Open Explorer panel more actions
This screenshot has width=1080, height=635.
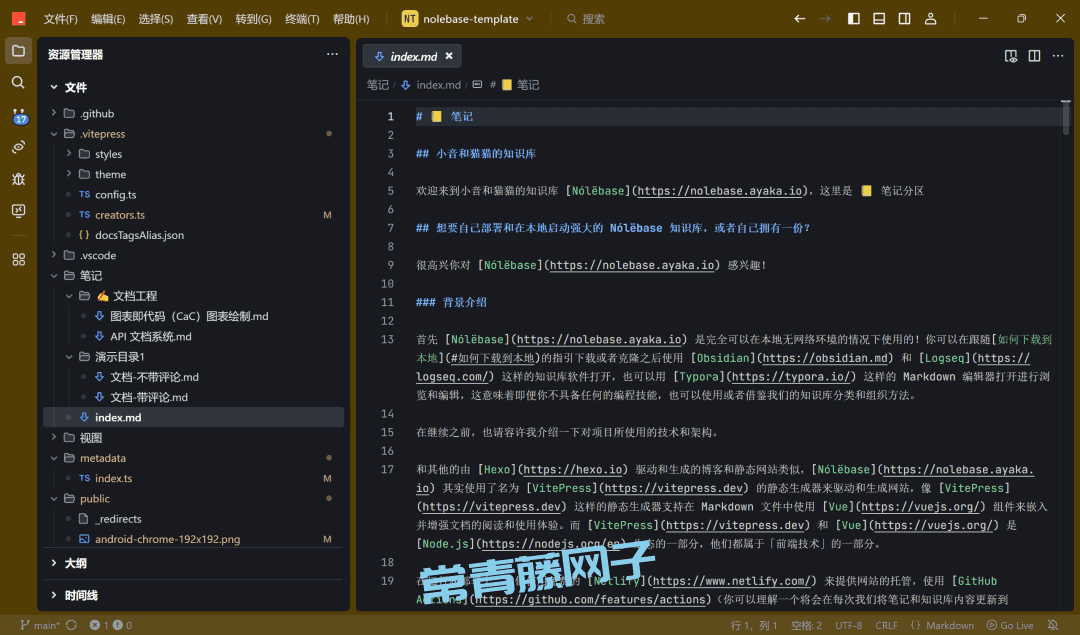(x=332, y=54)
